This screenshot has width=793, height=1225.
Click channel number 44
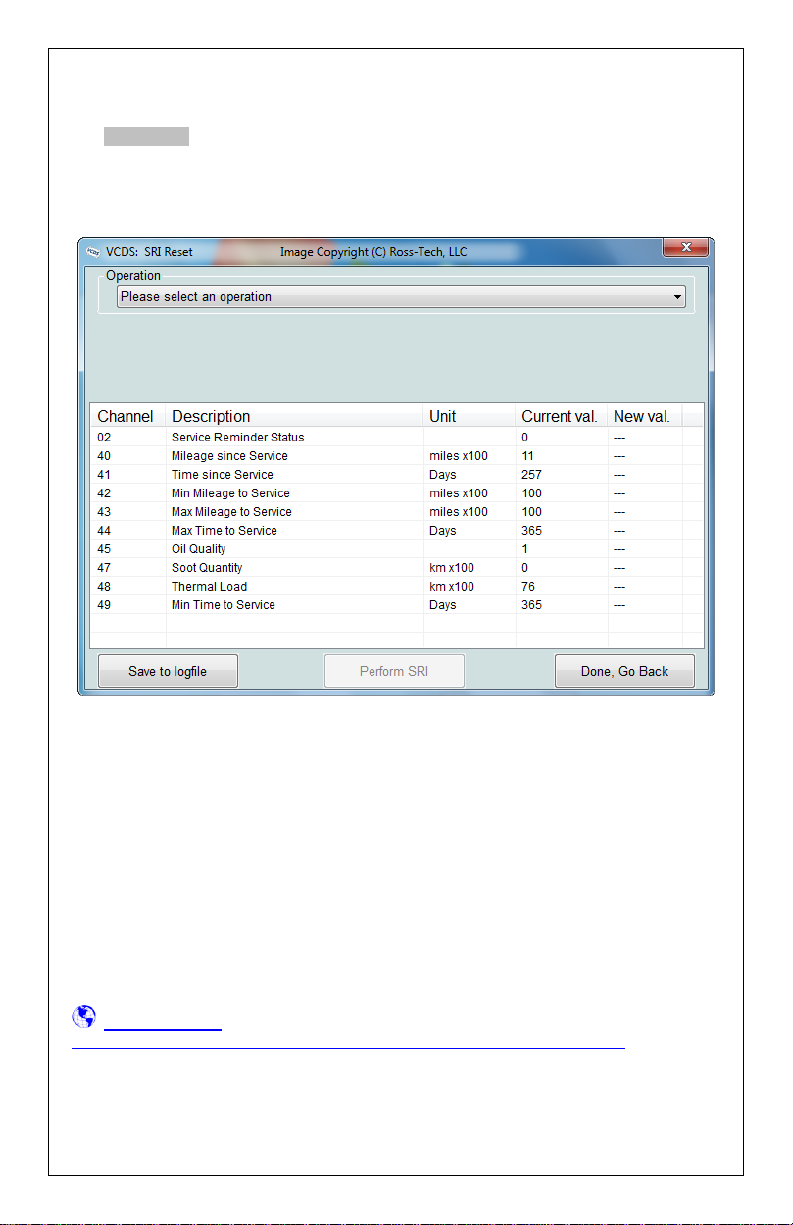104,531
